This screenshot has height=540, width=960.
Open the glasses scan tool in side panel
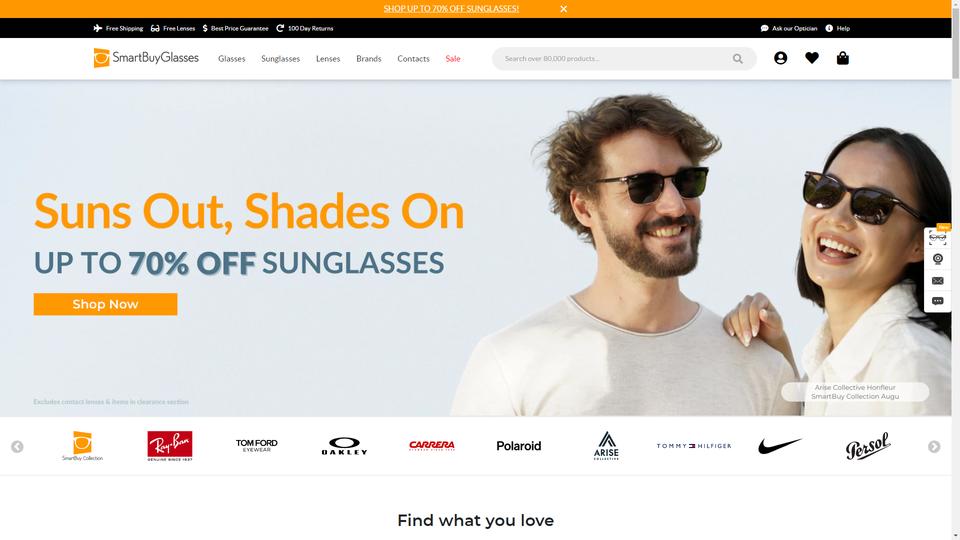point(937,238)
